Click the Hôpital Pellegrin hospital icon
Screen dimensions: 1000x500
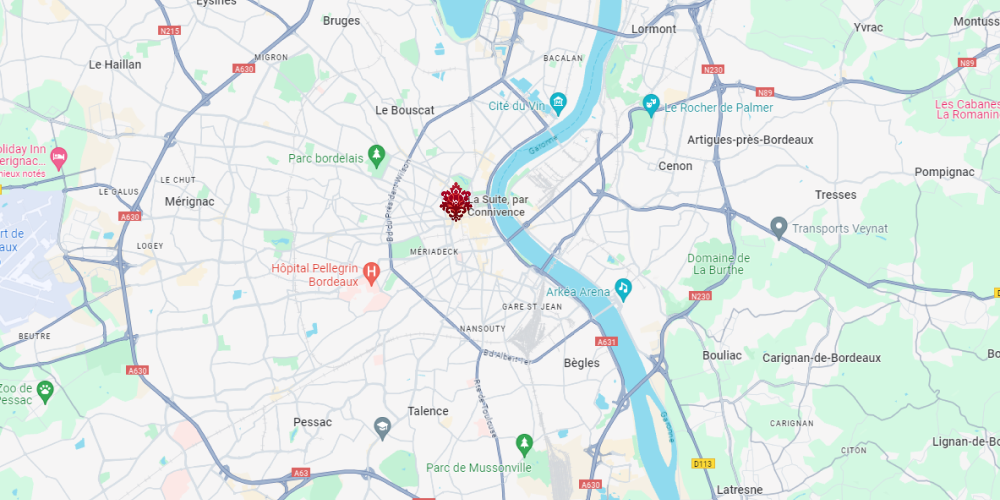pos(371,274)
